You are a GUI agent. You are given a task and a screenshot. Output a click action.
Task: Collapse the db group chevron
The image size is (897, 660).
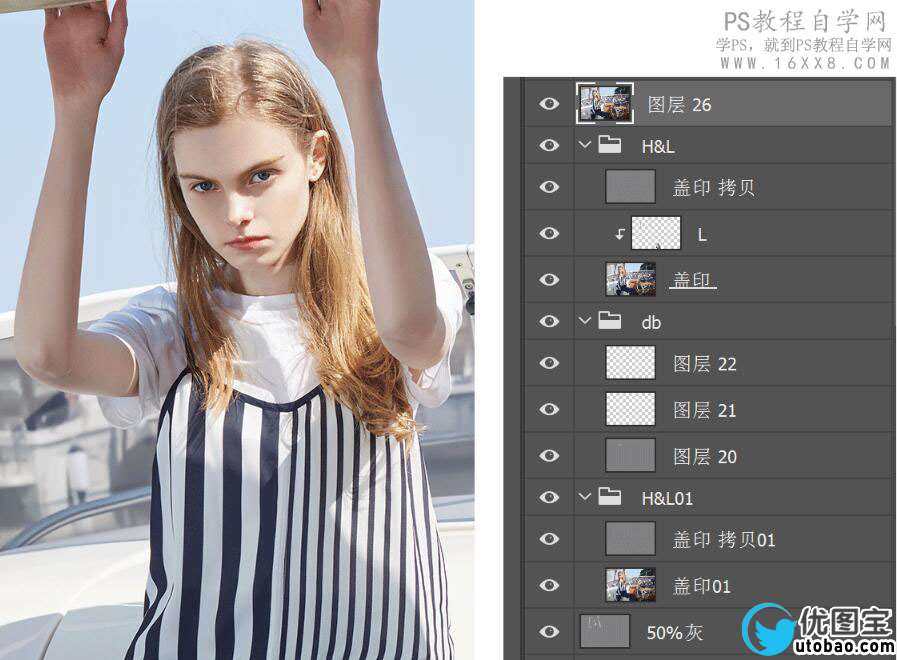[584, 321]
